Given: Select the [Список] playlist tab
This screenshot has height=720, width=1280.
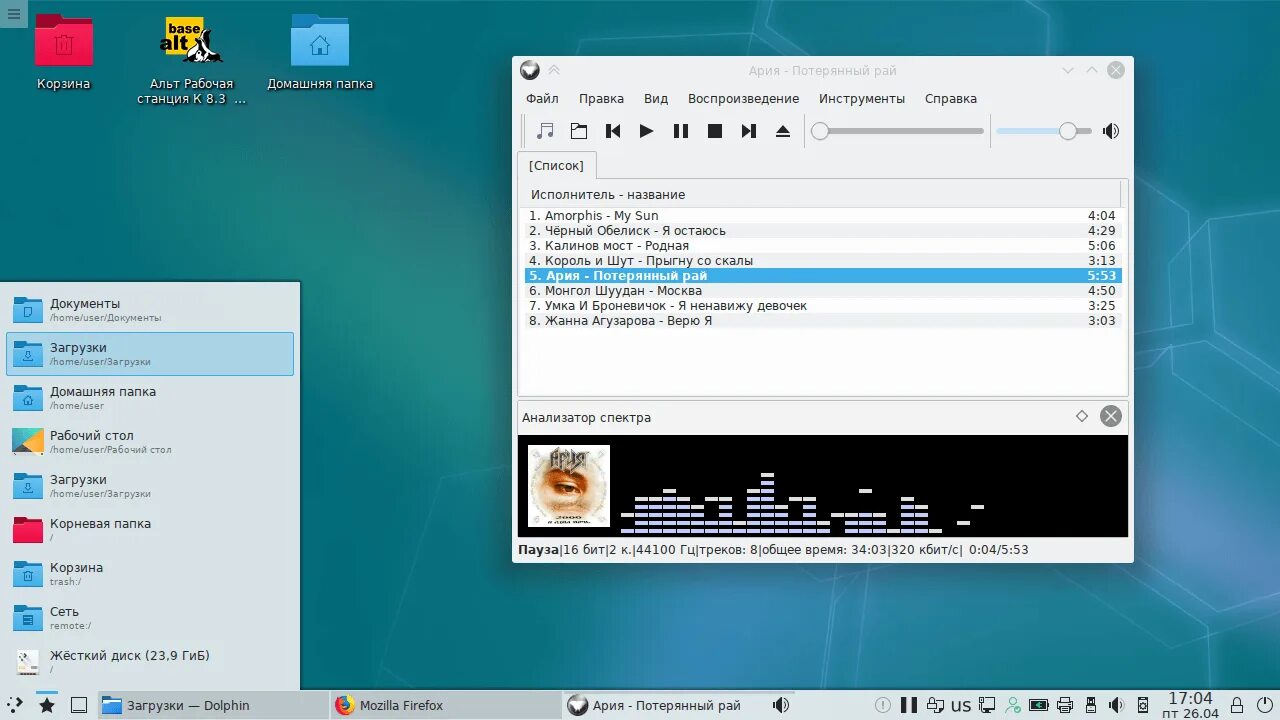Looking at the screenshot, I should click(x=556, y=166).
